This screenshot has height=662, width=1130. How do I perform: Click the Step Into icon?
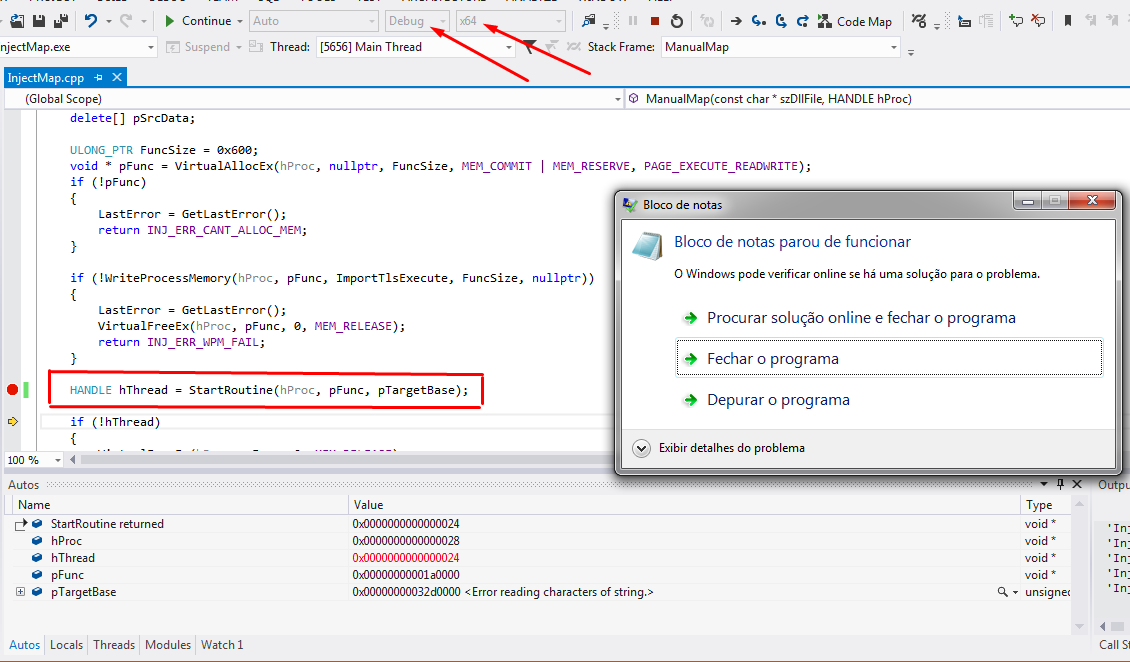point(758,21)
